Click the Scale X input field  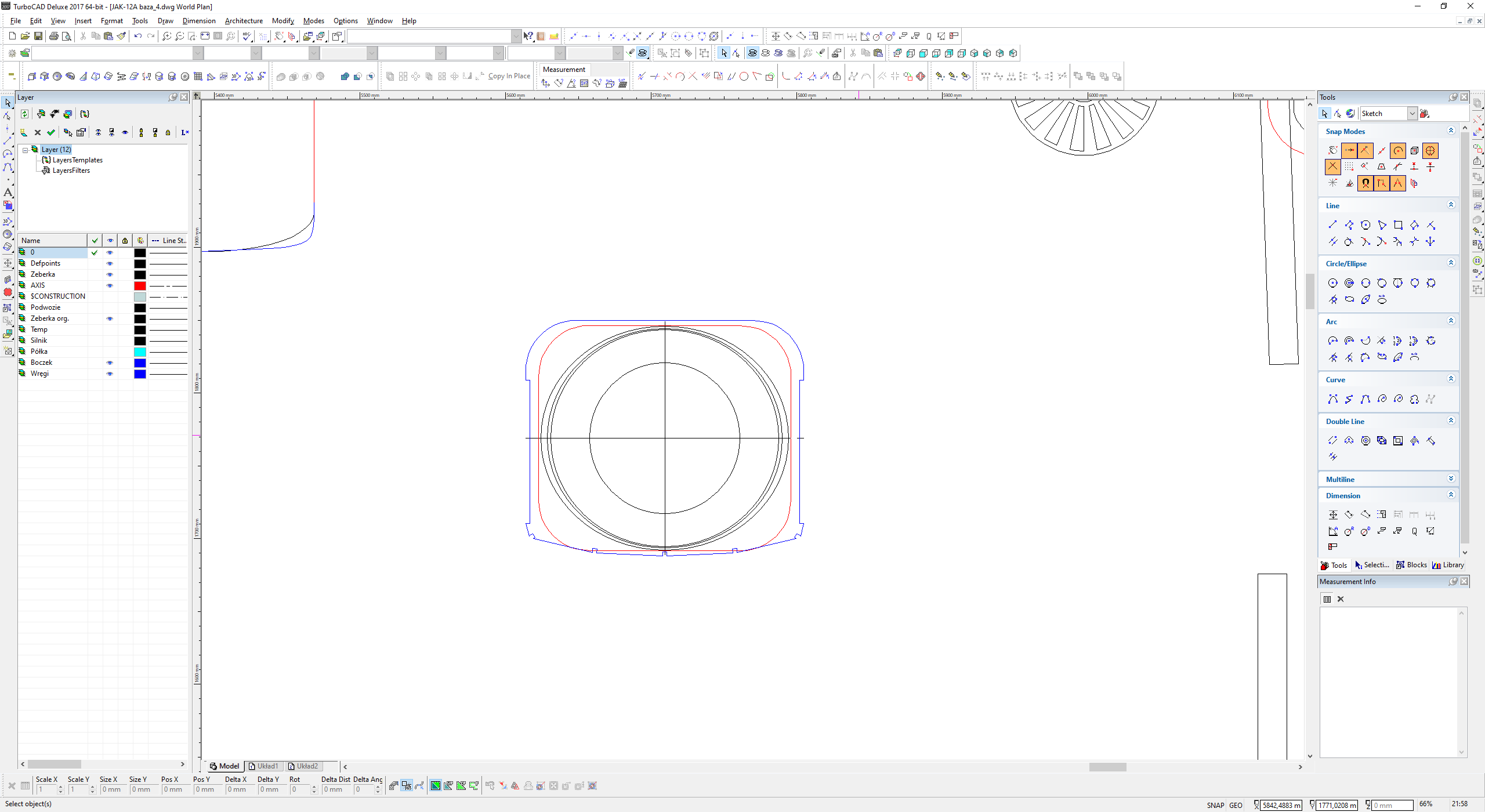click(48, 789)
